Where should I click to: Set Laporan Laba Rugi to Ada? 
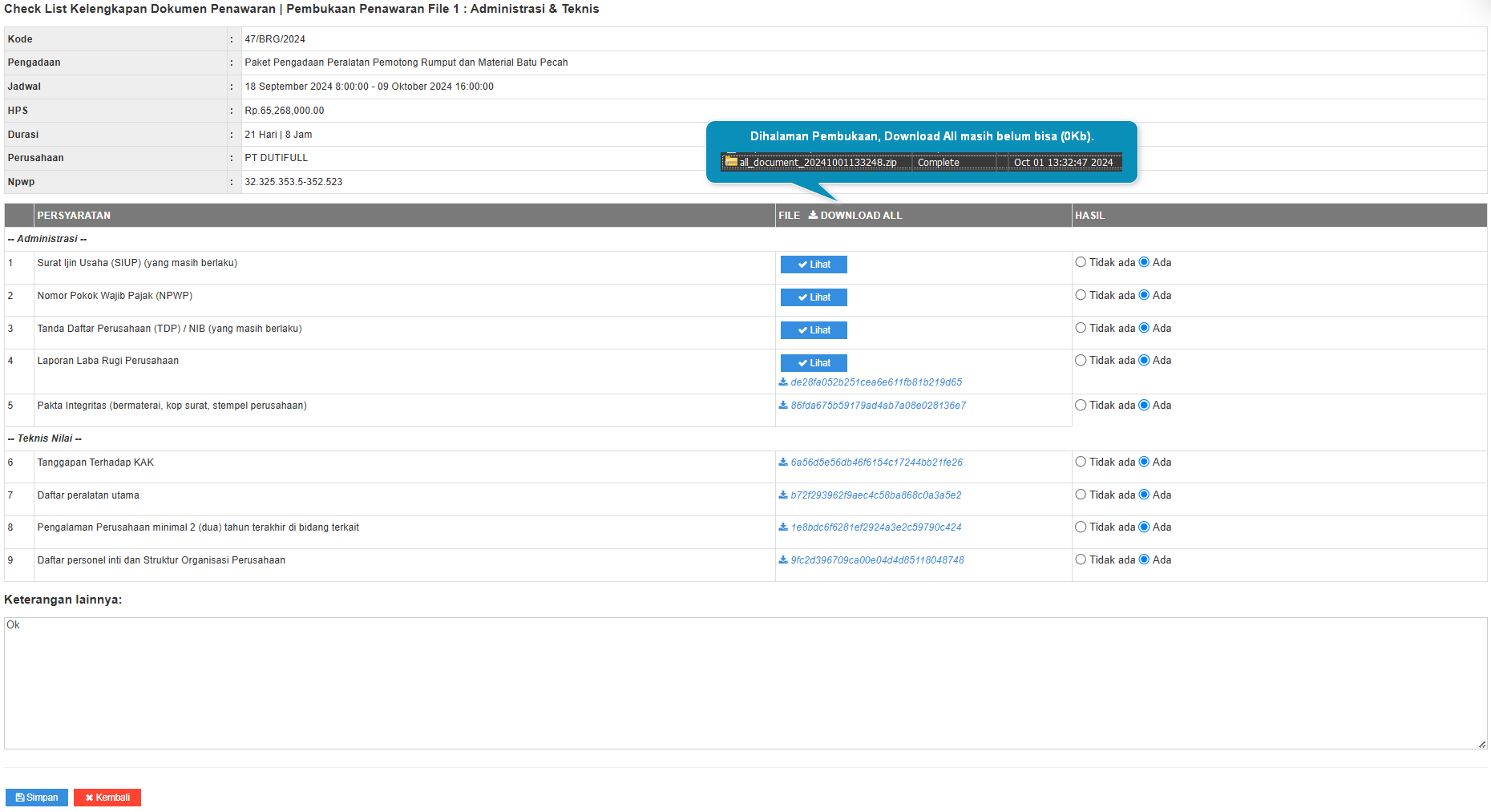pyautogui.click(x=1144, y=360)
